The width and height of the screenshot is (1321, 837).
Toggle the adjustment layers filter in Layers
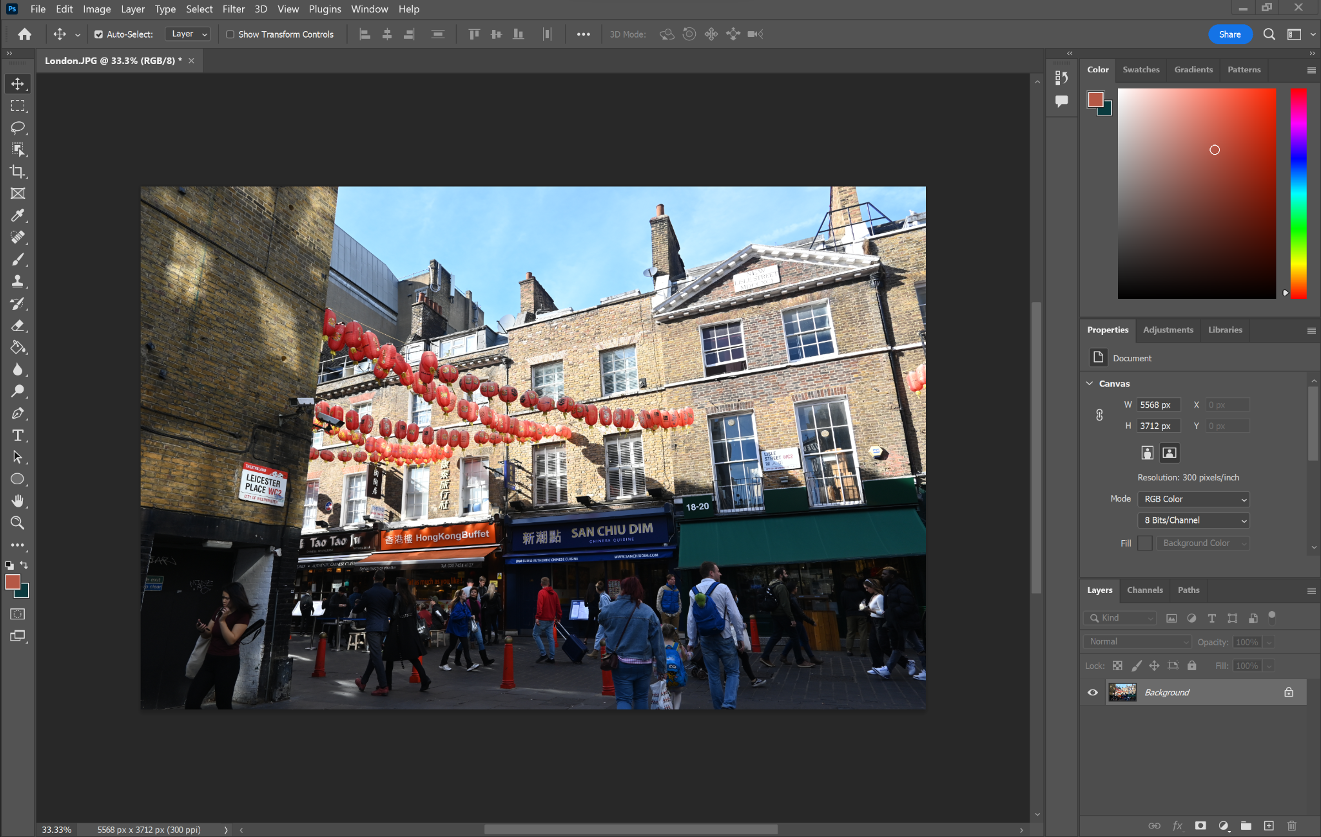[1191, 618]
